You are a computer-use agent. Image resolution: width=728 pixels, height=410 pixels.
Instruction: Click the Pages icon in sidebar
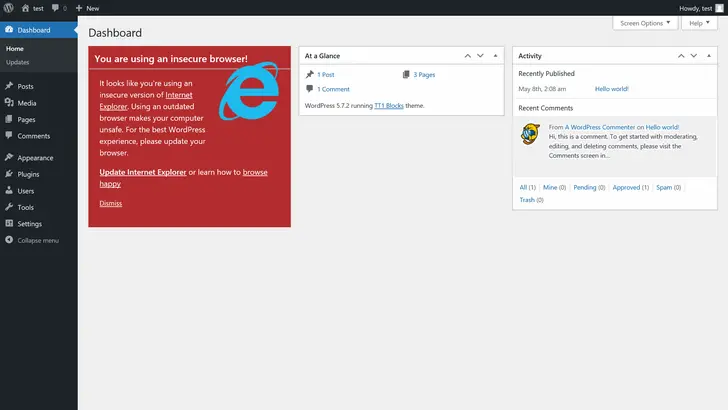coord(9,119)
